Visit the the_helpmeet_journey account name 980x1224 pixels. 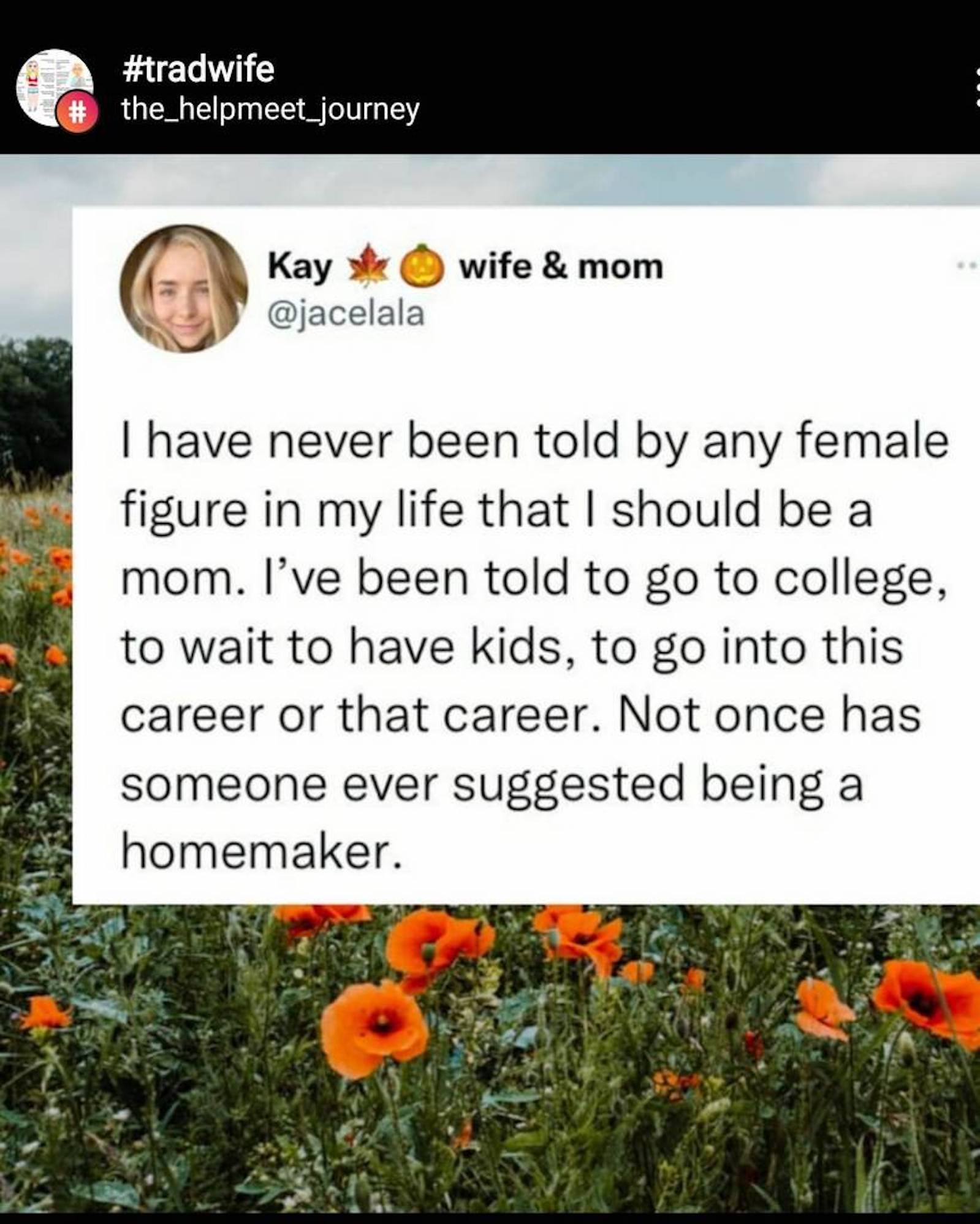pyautogui.click(x=270, y=110)
